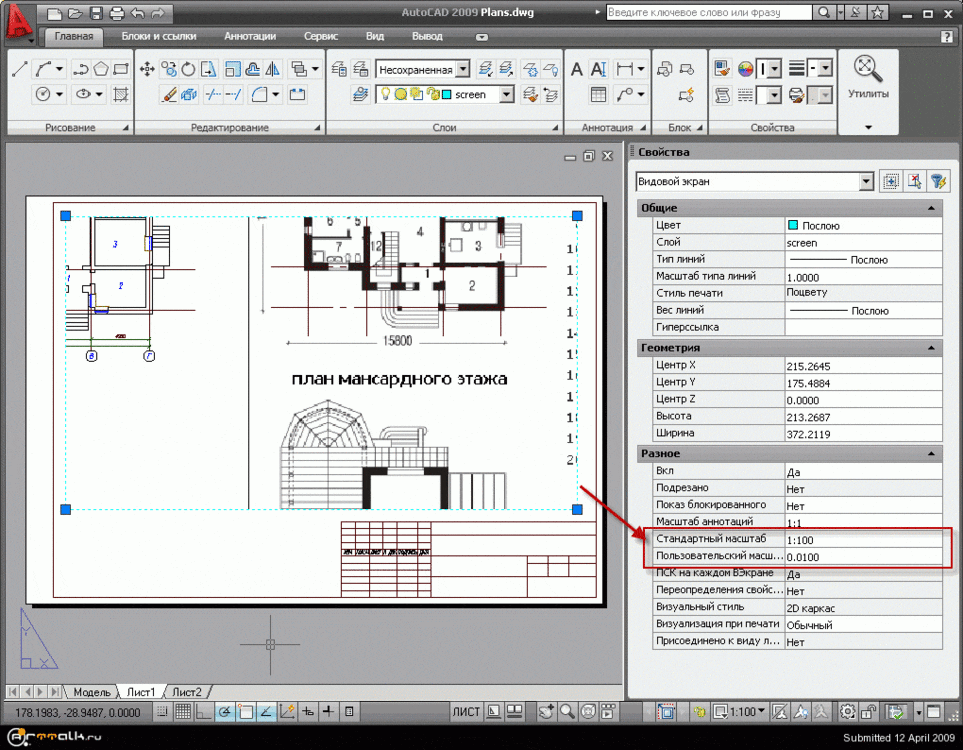
Task: Open the Видовой экран object type dropdown
Action: (866, 182)
